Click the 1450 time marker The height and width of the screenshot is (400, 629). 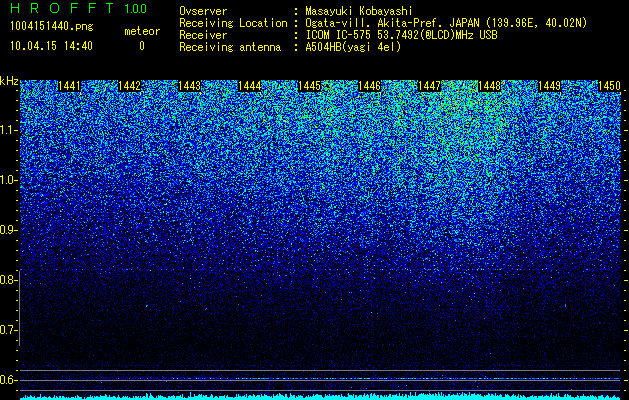pyautogui.click(x=609, y=86)
